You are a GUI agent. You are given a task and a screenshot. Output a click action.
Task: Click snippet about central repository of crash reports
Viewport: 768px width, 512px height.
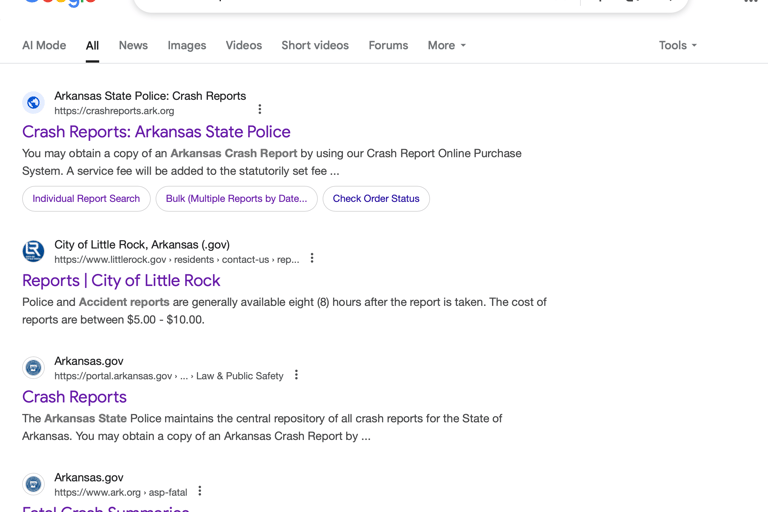pyautogui.click(x=262, y=427)
